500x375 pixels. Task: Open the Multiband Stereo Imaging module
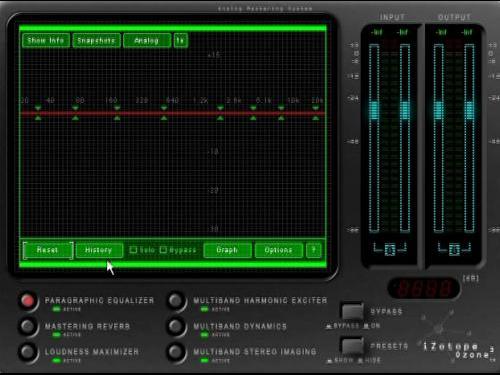coord(176,352)
